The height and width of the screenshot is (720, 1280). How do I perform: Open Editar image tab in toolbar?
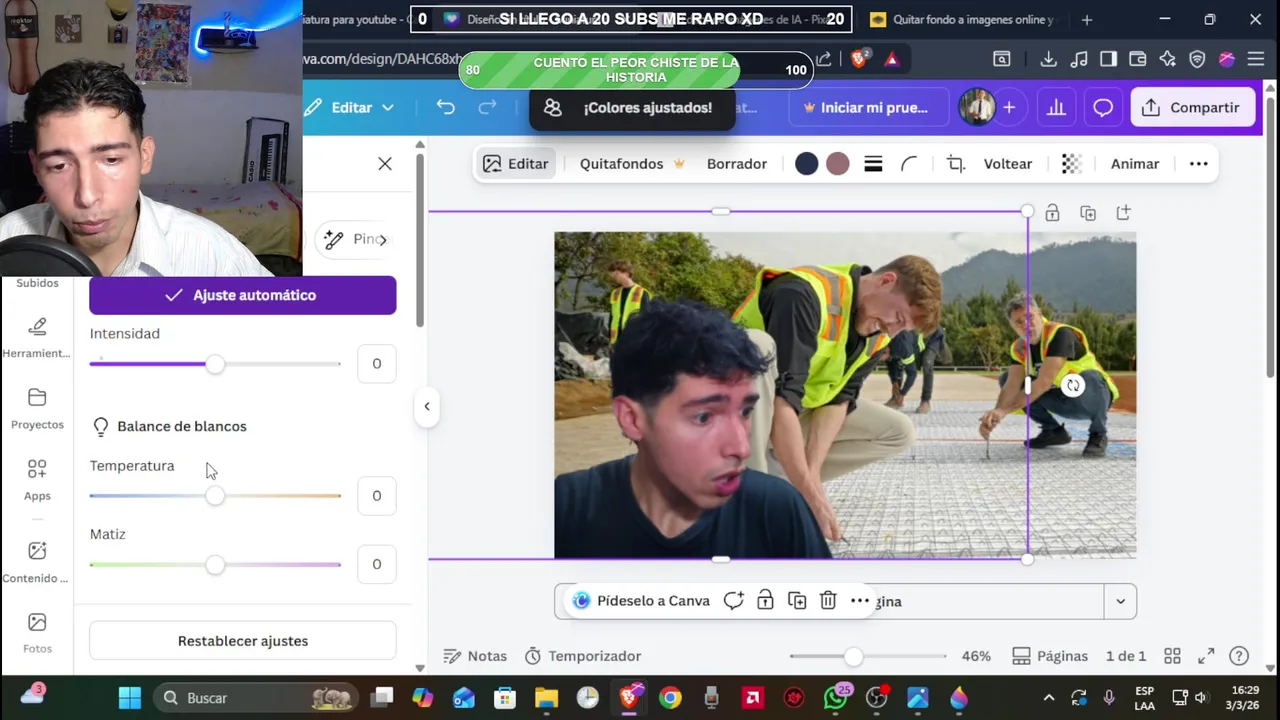[515, 164]
